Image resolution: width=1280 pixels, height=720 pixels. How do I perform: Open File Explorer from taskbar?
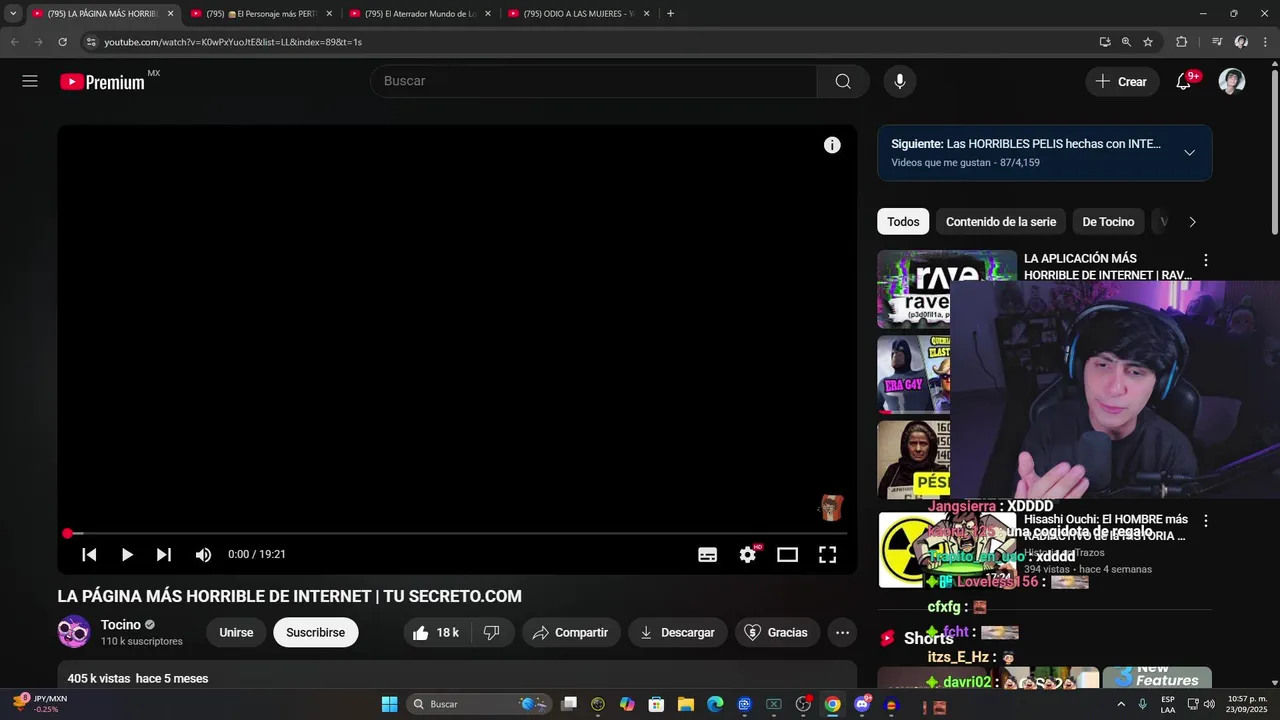686,704
